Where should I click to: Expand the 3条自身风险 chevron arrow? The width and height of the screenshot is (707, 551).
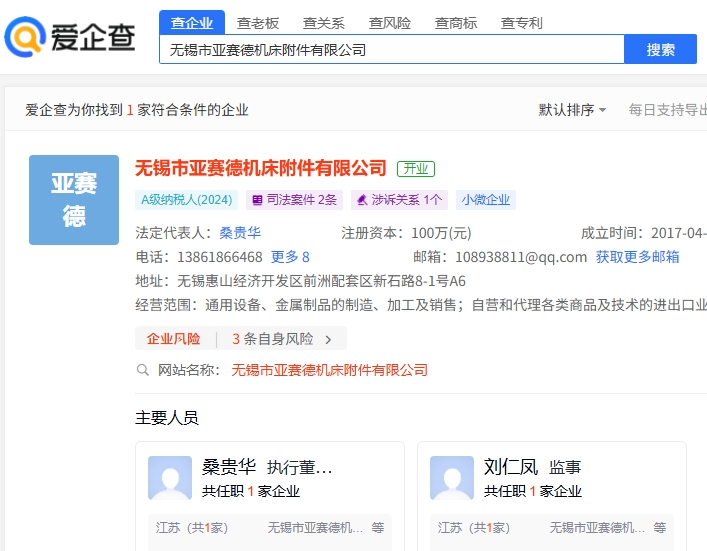point(328,339)
